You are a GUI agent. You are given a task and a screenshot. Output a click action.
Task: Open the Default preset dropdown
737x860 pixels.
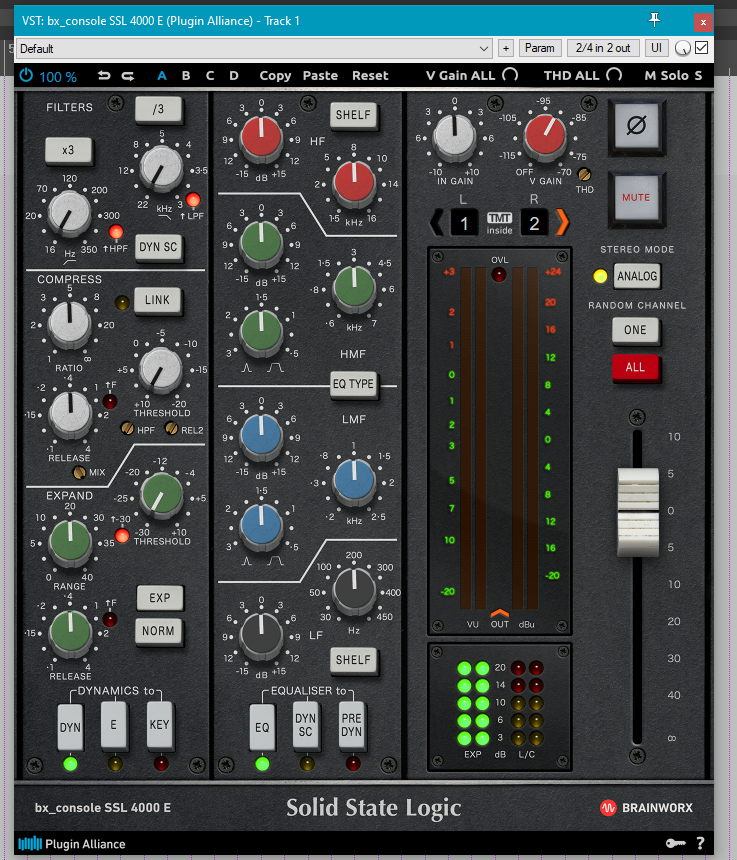coord(254,48)
